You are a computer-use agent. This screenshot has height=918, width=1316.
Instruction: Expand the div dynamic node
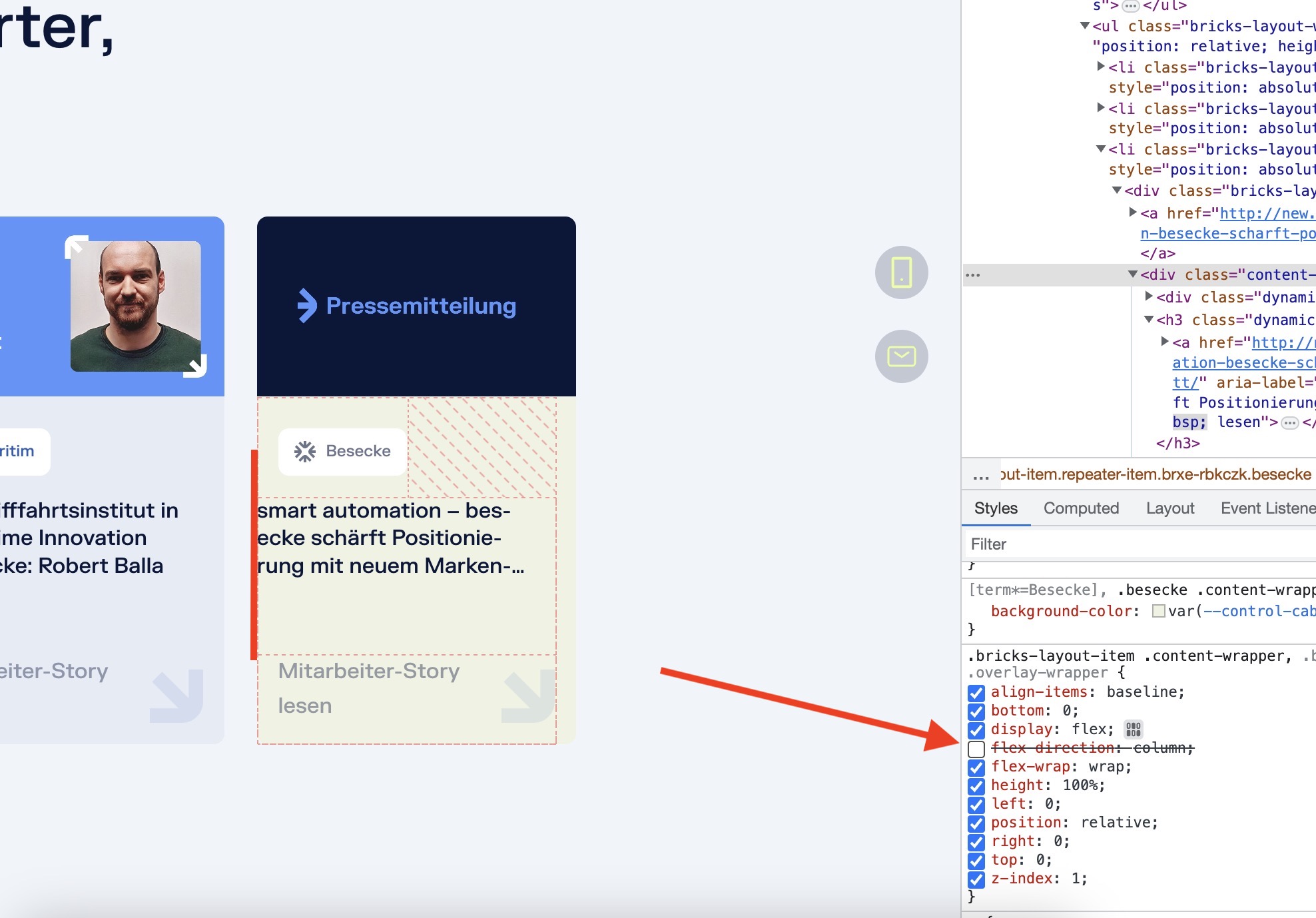click(1149, 296)
